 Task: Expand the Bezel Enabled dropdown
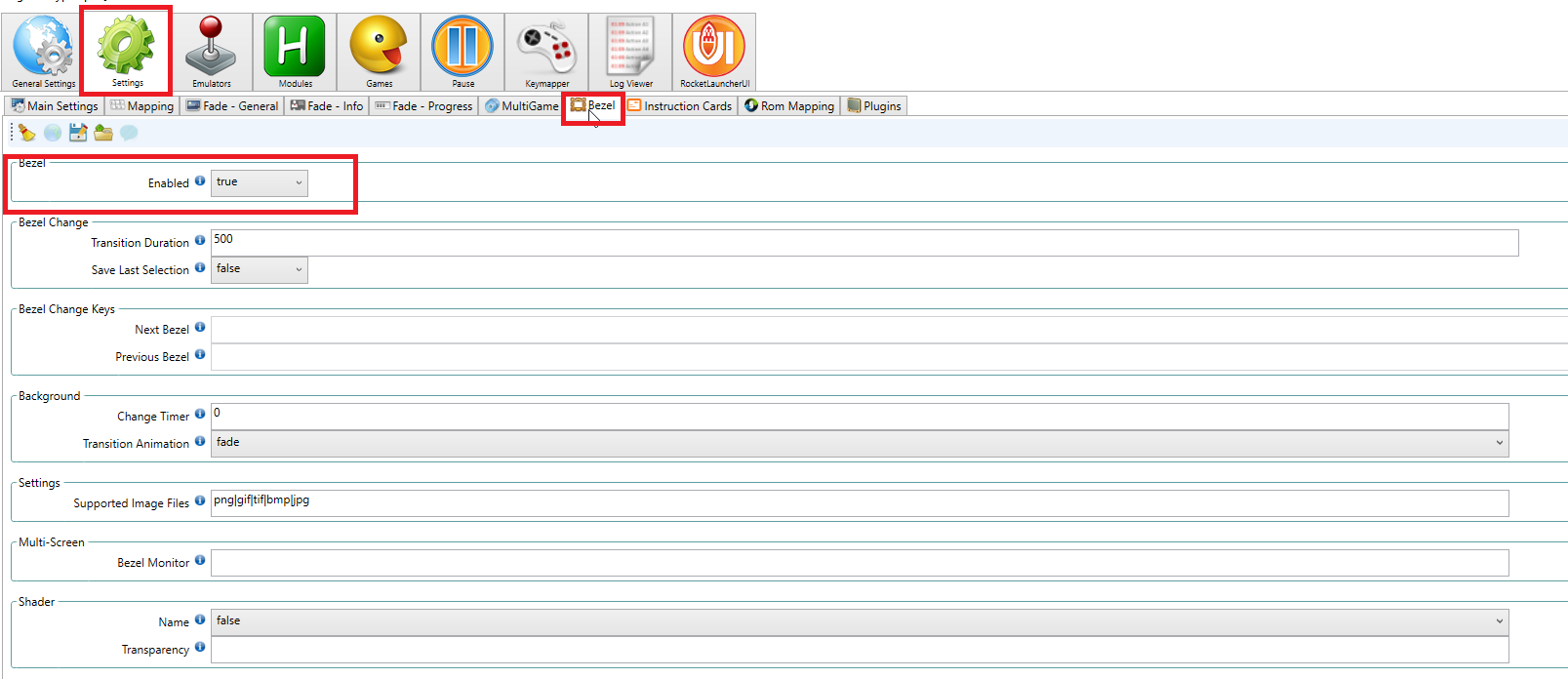[x=260, y=182]
